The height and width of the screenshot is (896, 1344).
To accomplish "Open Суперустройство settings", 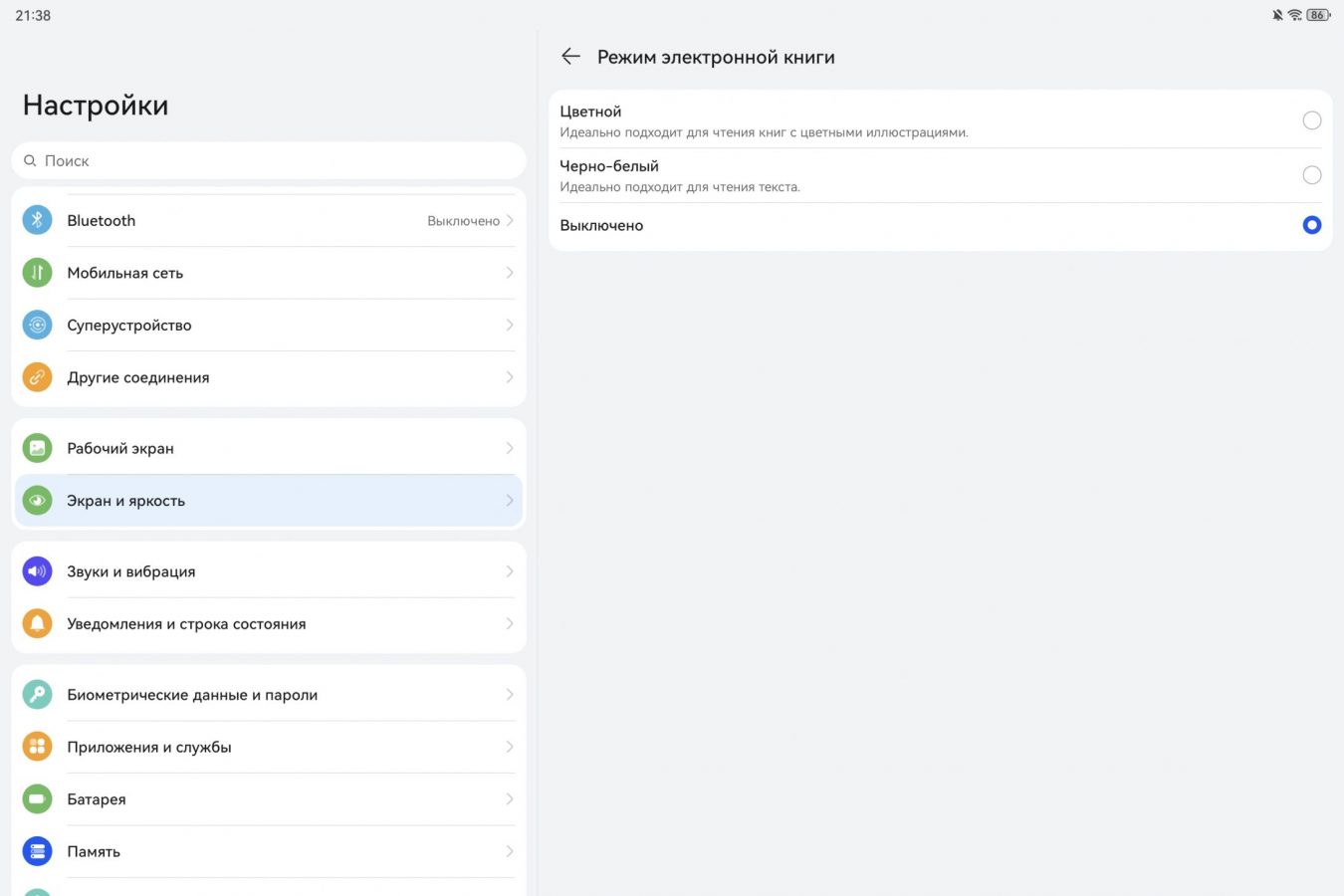I will (269, 325).
